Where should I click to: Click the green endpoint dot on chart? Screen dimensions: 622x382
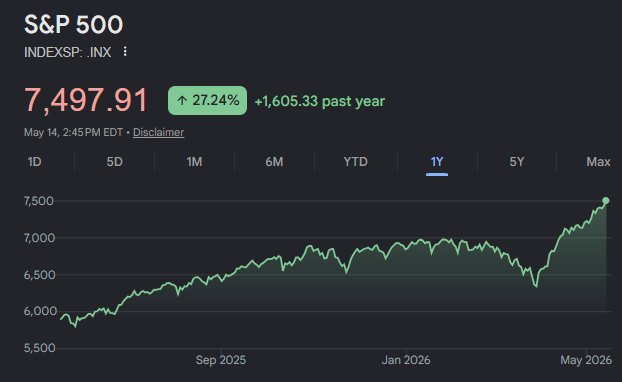click(x=606, y=201)
